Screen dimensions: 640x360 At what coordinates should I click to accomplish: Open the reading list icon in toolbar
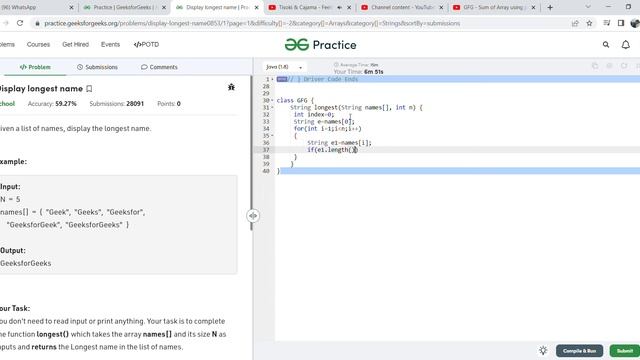point(607,23)
